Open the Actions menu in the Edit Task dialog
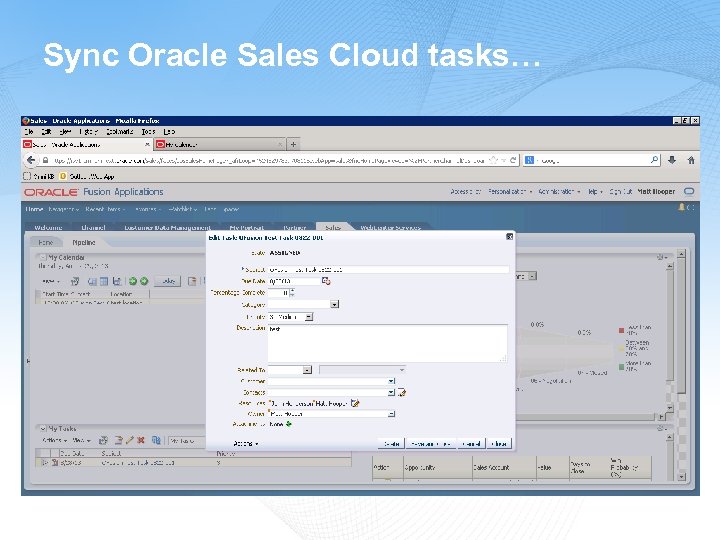 [x=246, y=444]
